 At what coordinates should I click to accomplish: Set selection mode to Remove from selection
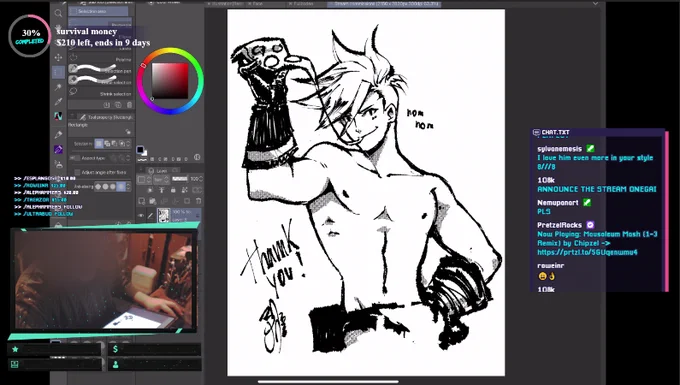click(x=114, y=144)
